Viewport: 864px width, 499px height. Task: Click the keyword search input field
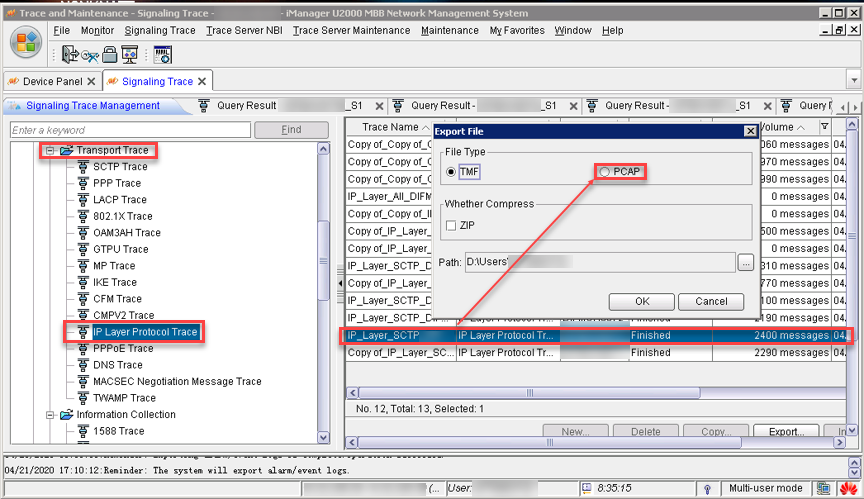tap(129, 130)
